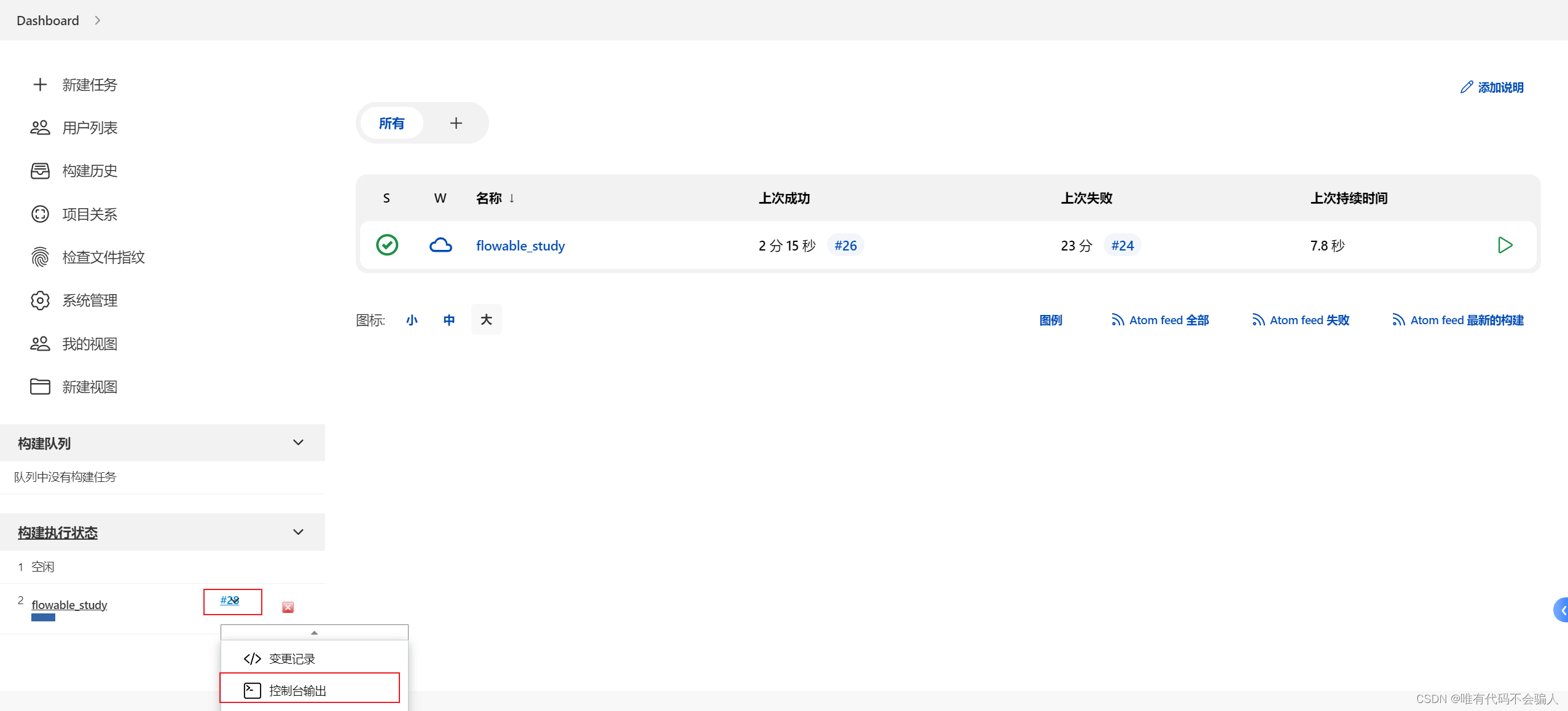The width and height of the screenshot is (1568, 711).
Task: Open last successful build #26
Action: coord(845,245)
